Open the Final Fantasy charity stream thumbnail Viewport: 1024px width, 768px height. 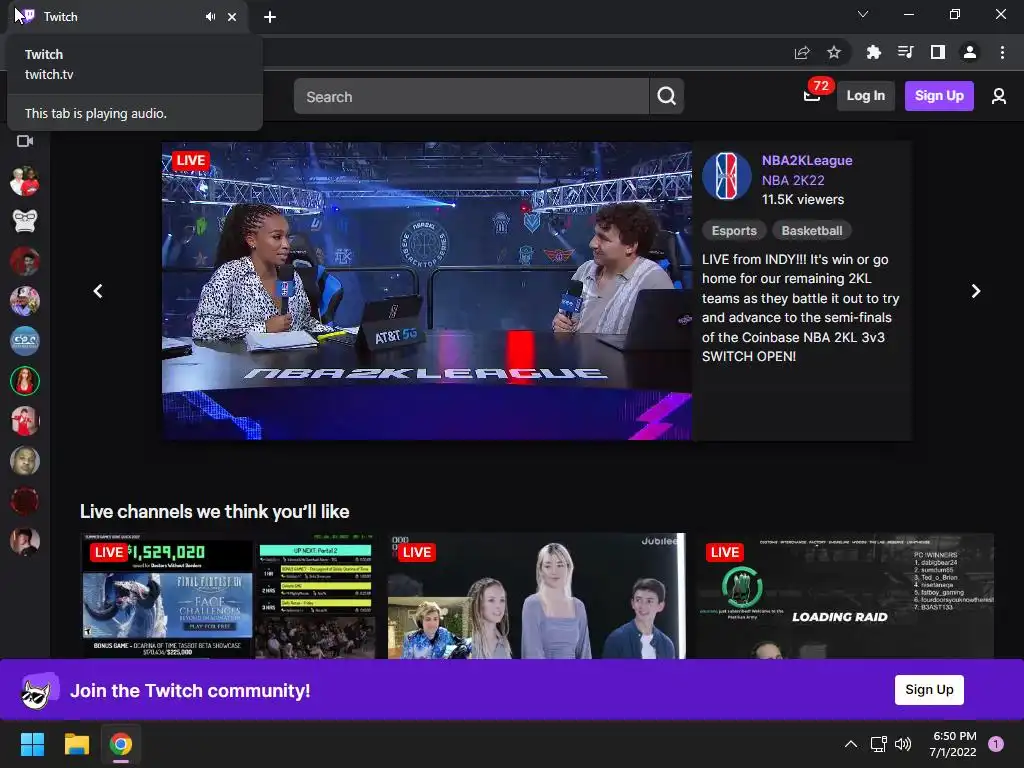pos(229,596)
